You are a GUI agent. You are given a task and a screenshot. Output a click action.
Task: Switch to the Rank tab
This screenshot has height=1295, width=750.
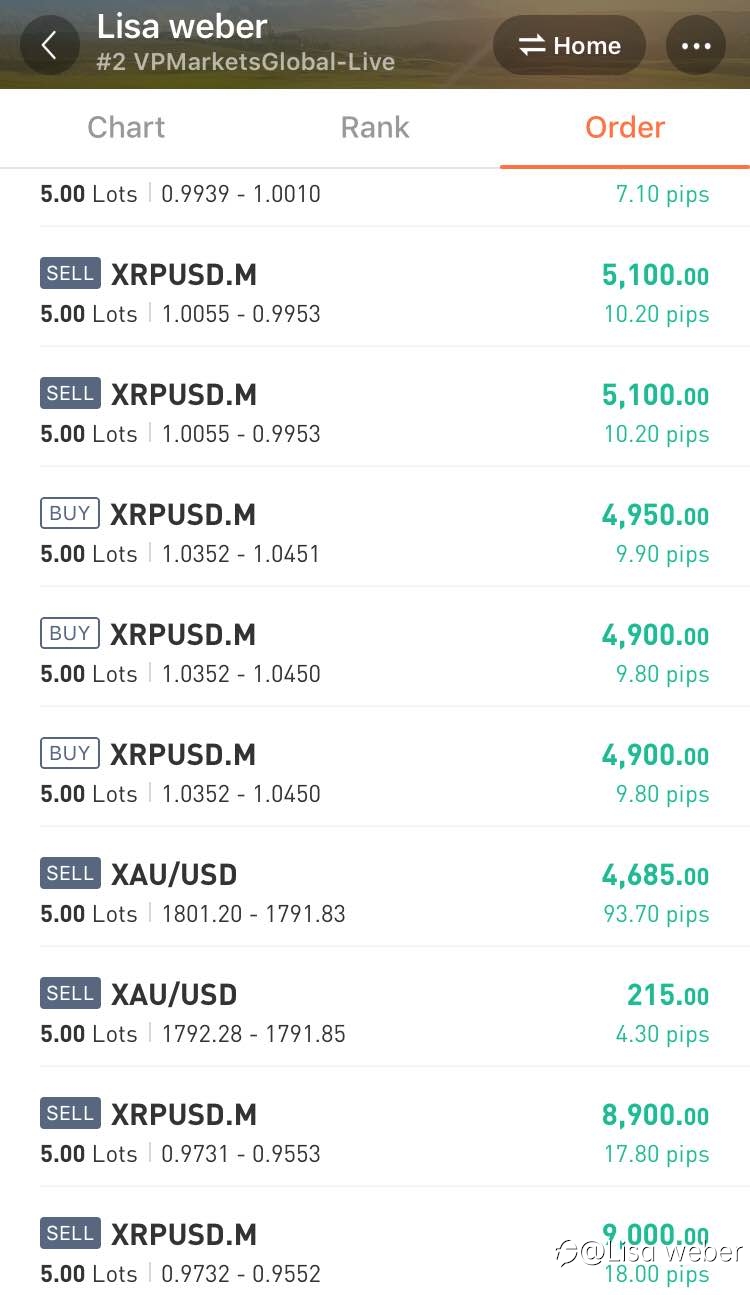coord(375,127)
